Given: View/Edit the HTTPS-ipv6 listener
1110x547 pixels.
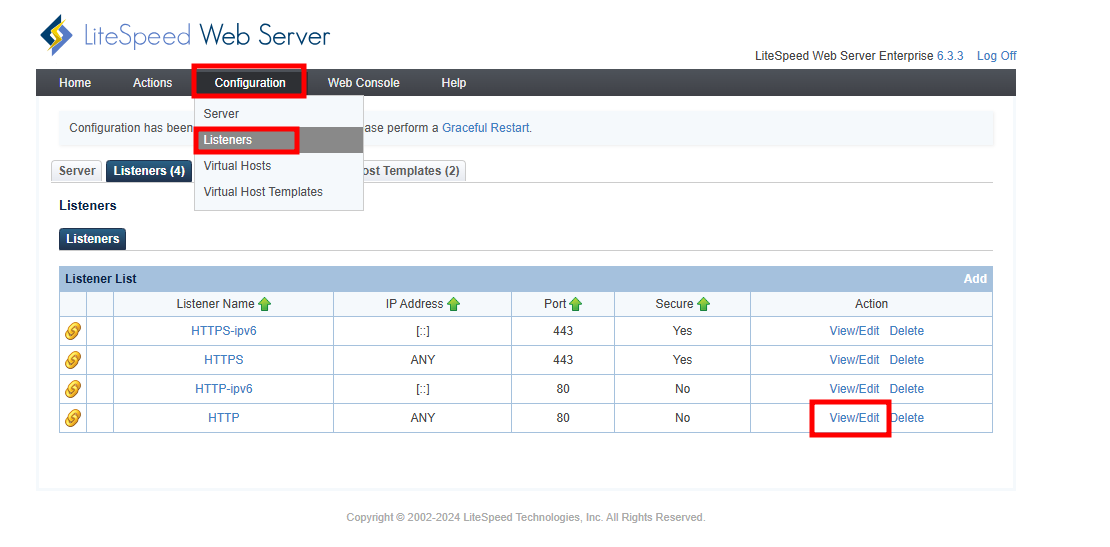Looking at the screenshot, I should click(854, 330).
